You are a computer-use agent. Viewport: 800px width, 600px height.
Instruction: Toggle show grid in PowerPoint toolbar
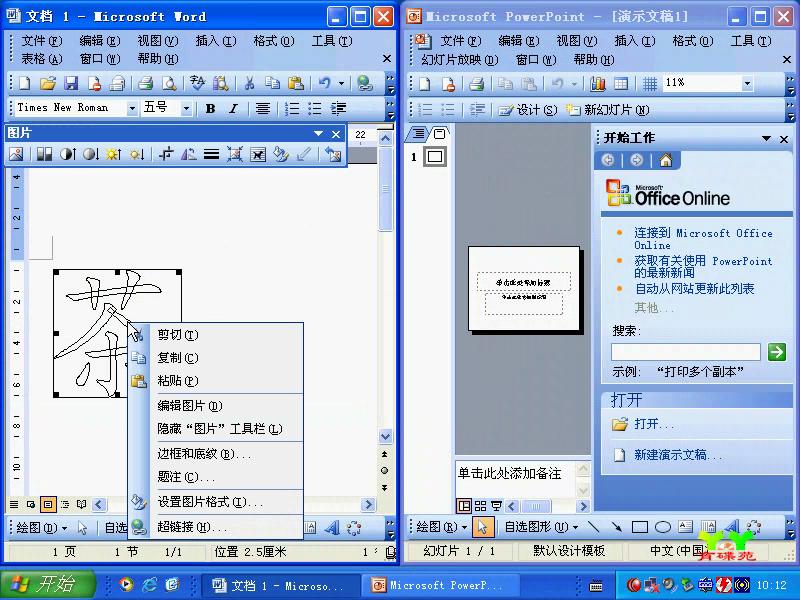649,84
